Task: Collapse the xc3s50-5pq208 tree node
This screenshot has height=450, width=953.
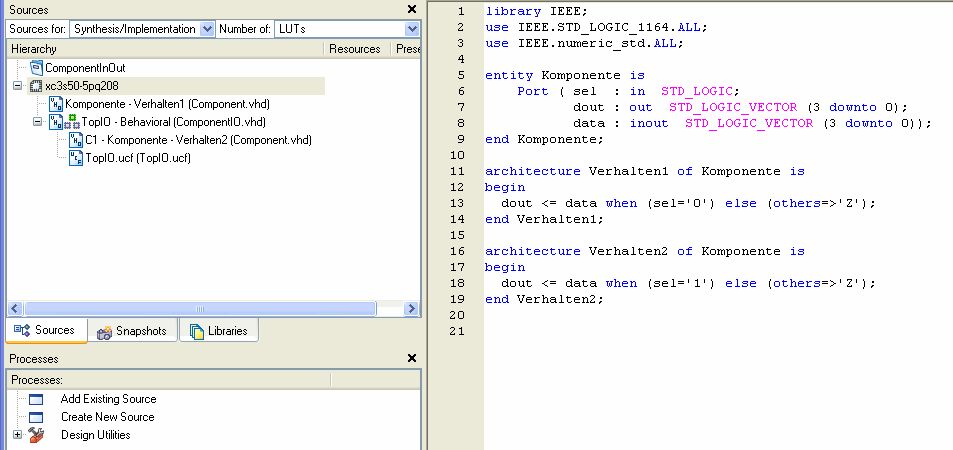Action: [x=17, y=86]
